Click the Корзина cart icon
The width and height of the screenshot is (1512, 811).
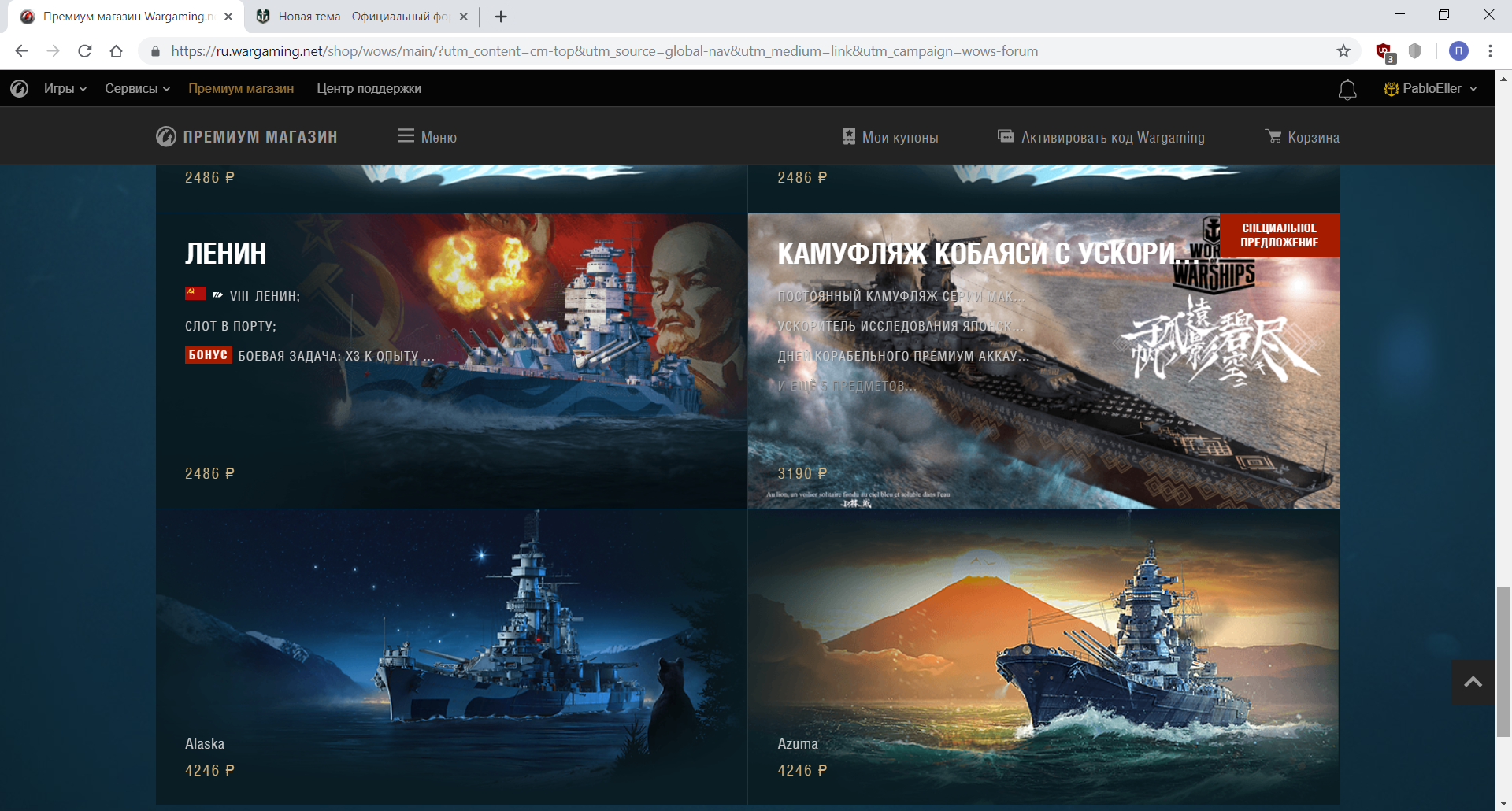[x=1273, y=136]
